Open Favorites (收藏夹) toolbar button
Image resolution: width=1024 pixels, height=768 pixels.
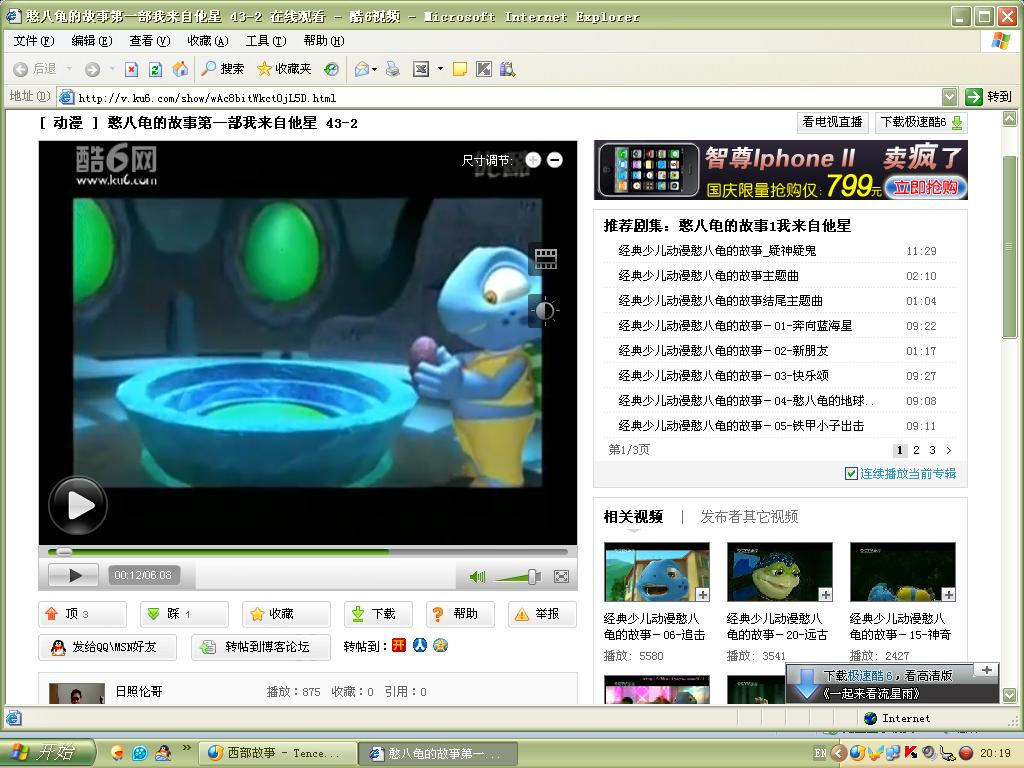point(283,69)
